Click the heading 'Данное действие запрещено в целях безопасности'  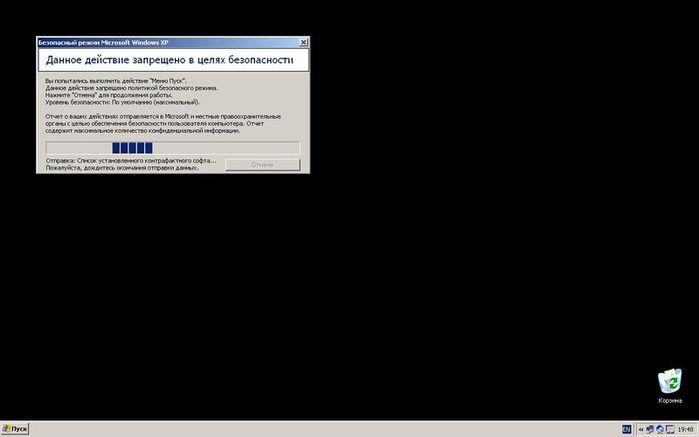[169, 60]
